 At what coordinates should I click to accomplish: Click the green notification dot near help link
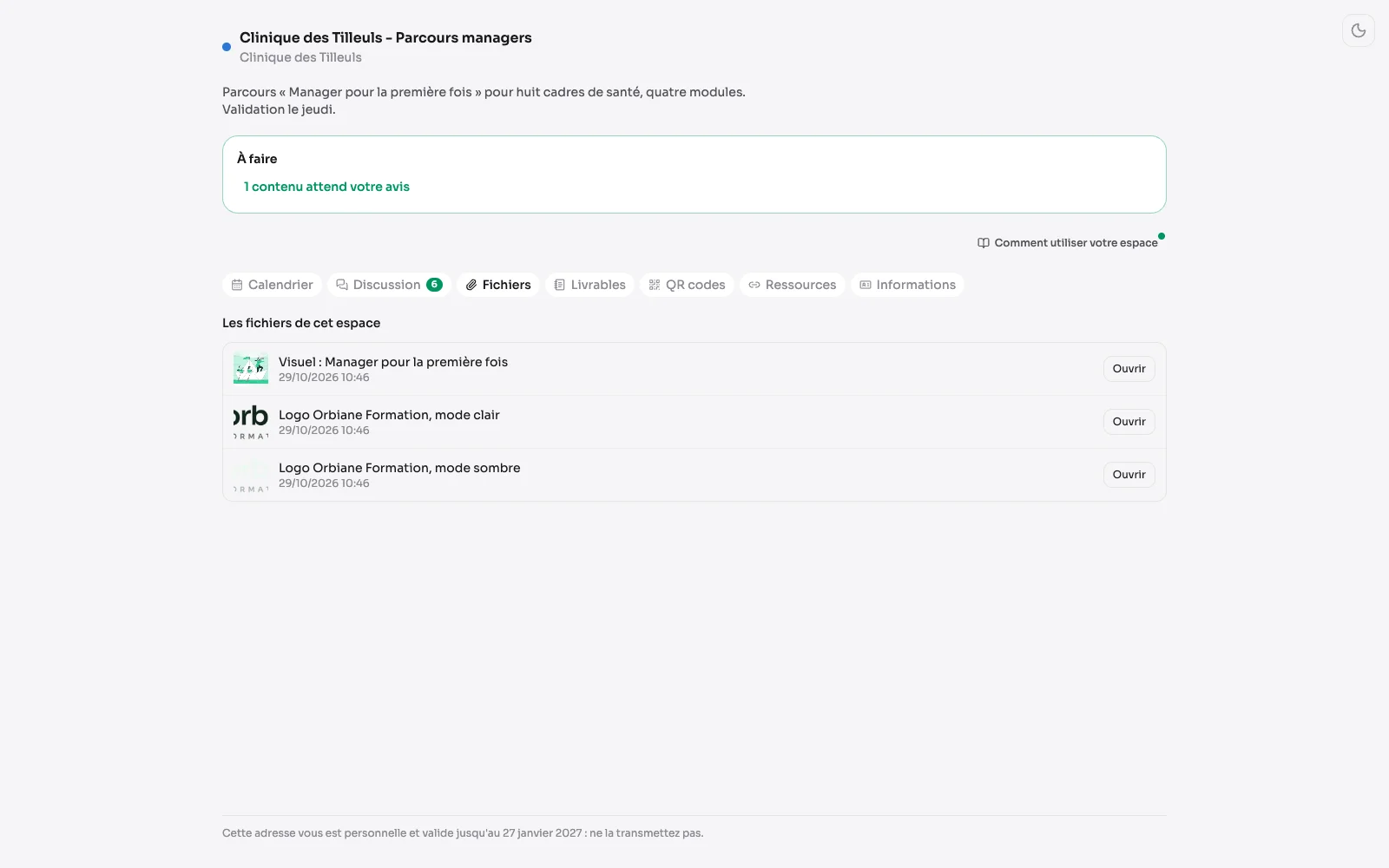tap(1162, 236)
